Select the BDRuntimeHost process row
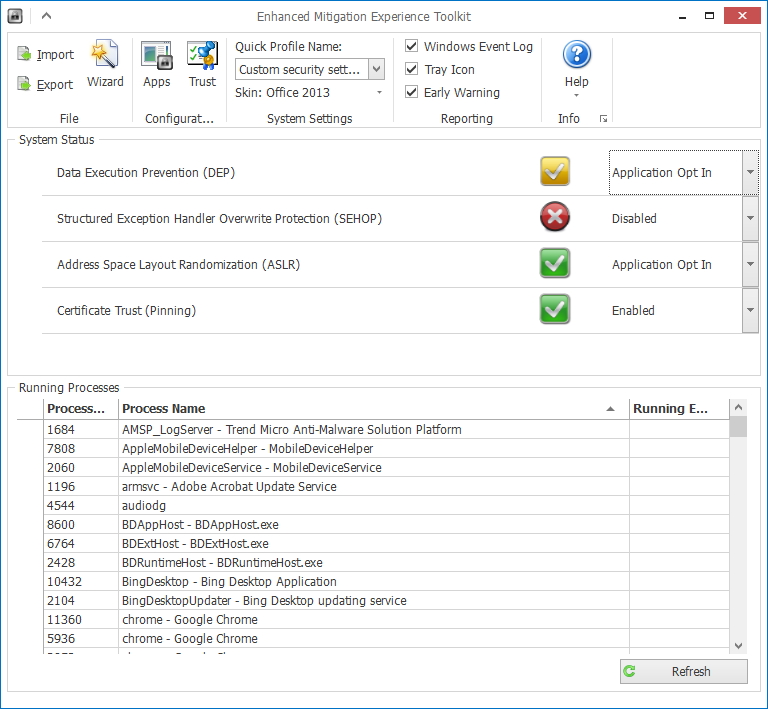Screen dimensions: 768x709 [x=386, y=563]
